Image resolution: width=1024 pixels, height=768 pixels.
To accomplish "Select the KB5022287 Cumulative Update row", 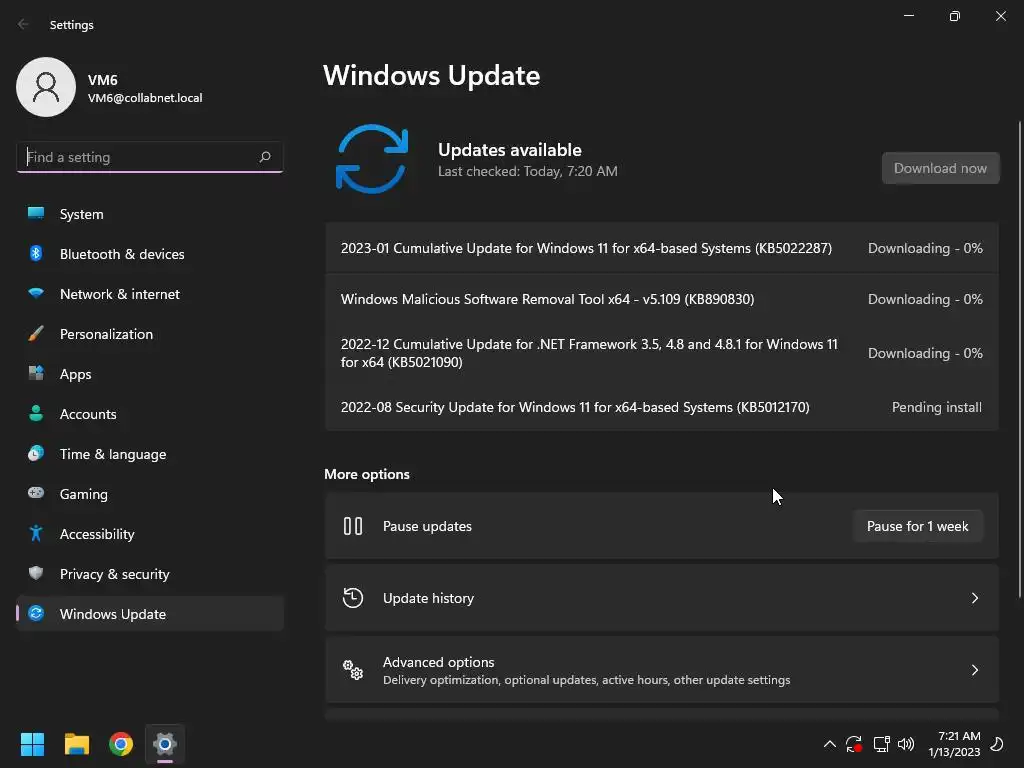I will pos(662,248).
